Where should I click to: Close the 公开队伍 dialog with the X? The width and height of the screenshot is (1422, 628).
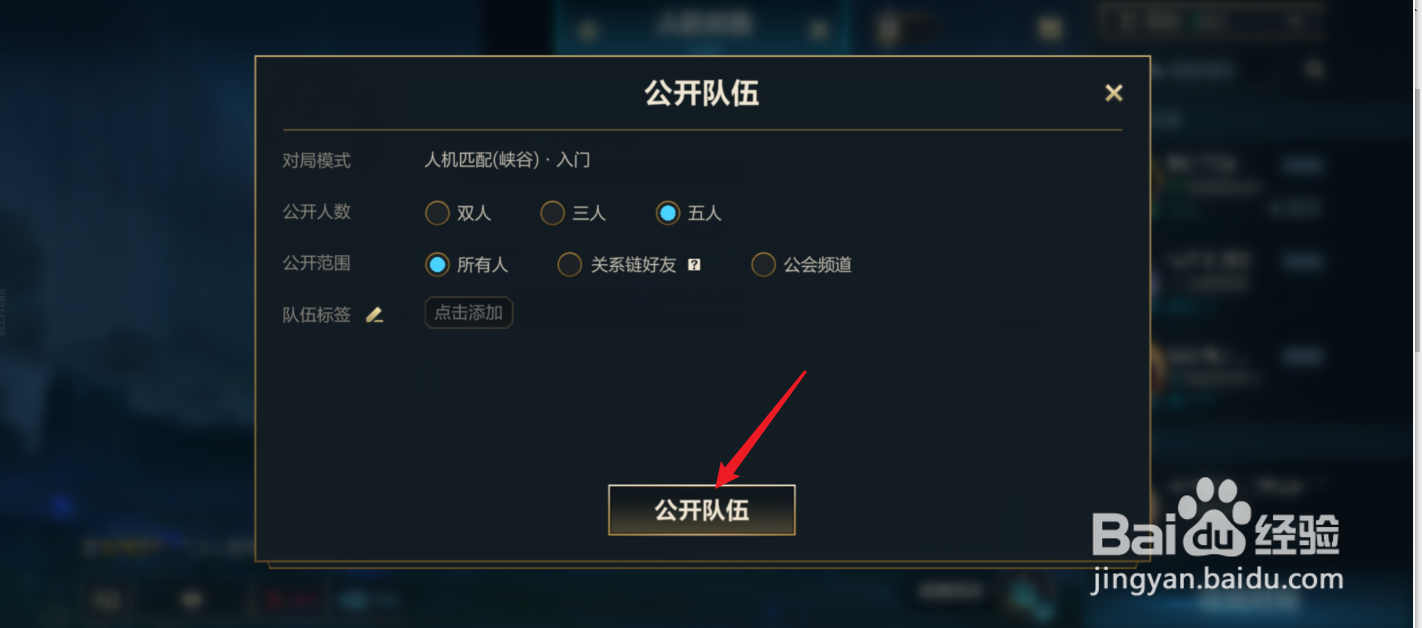point(1113,93)
